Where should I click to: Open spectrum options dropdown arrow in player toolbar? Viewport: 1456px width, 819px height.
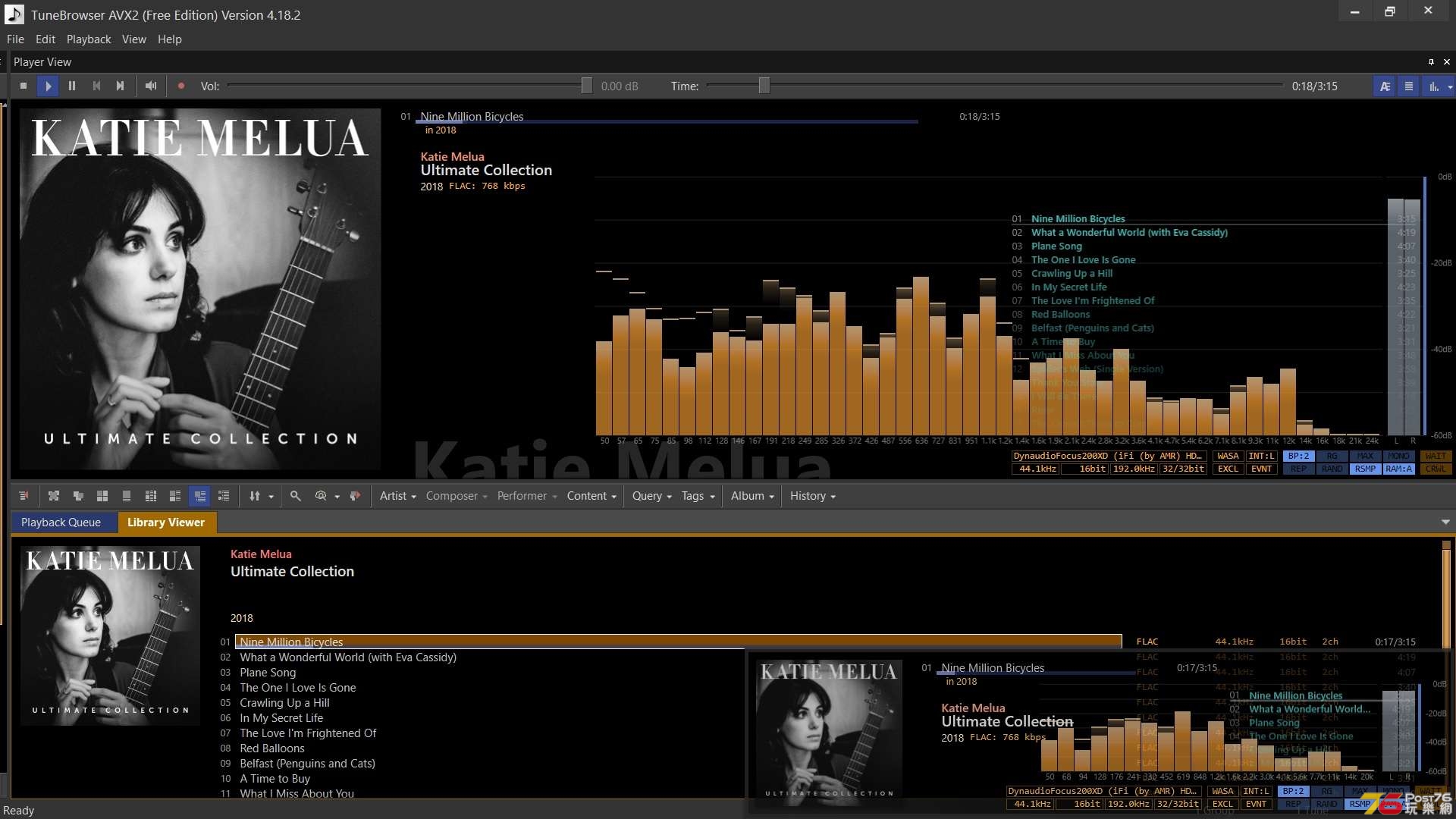(x=1450, y=86)
